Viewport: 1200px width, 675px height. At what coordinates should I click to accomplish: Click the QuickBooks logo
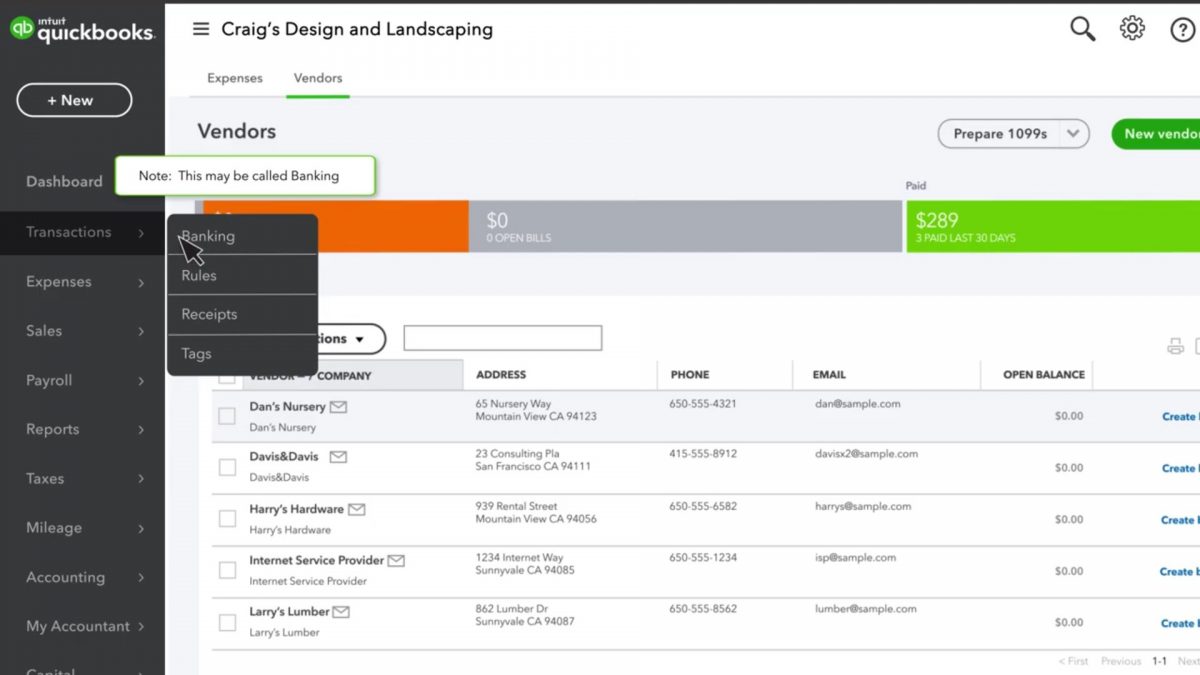click(x=82, y=29)
